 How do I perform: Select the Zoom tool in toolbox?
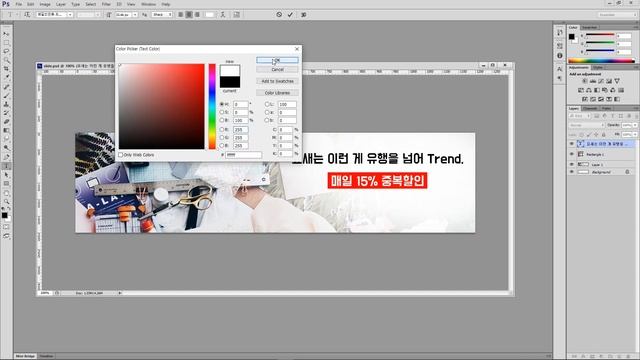(x=6, y=202)
